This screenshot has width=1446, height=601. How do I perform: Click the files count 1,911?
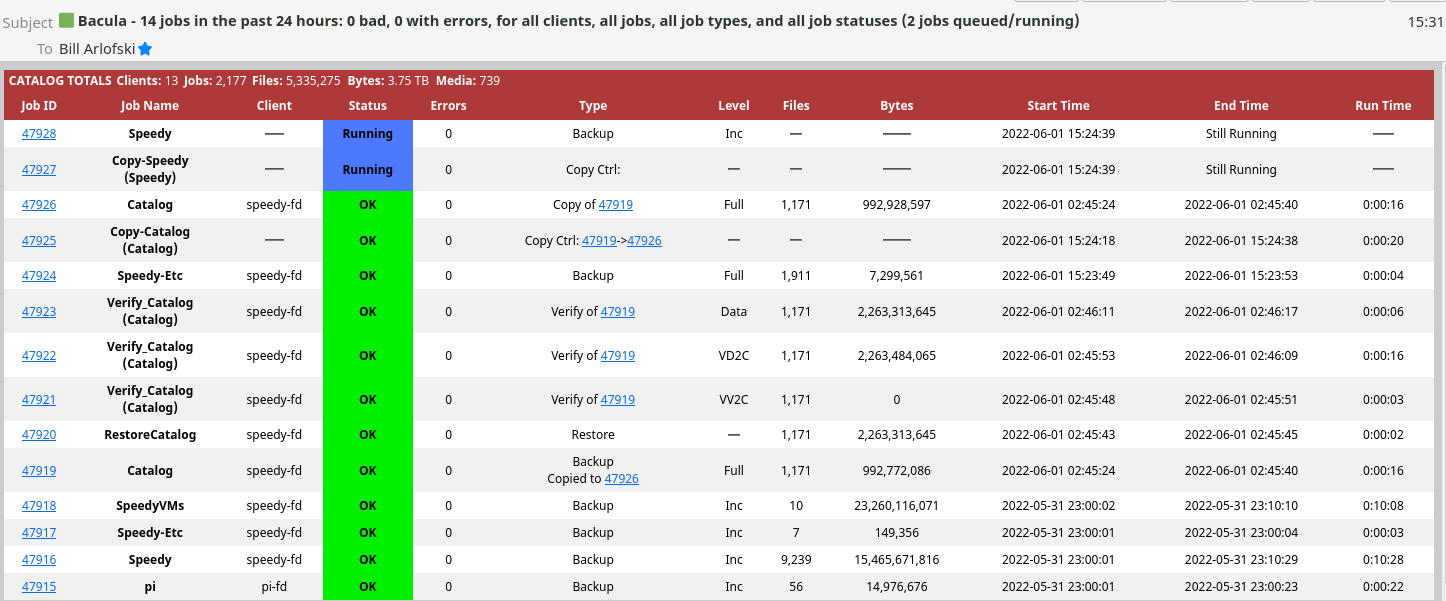pyautogui.click(x=796, y=276)
